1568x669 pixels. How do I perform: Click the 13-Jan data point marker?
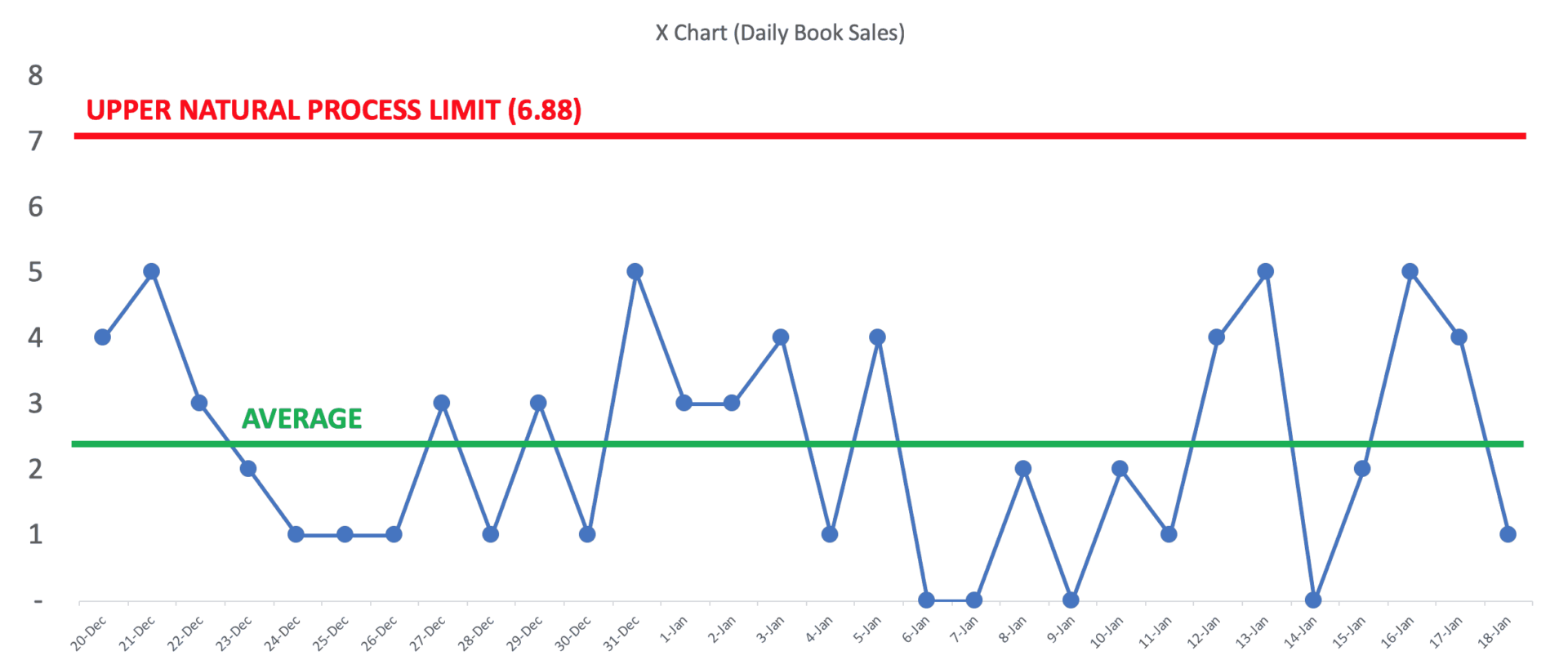click(1265, 271)
